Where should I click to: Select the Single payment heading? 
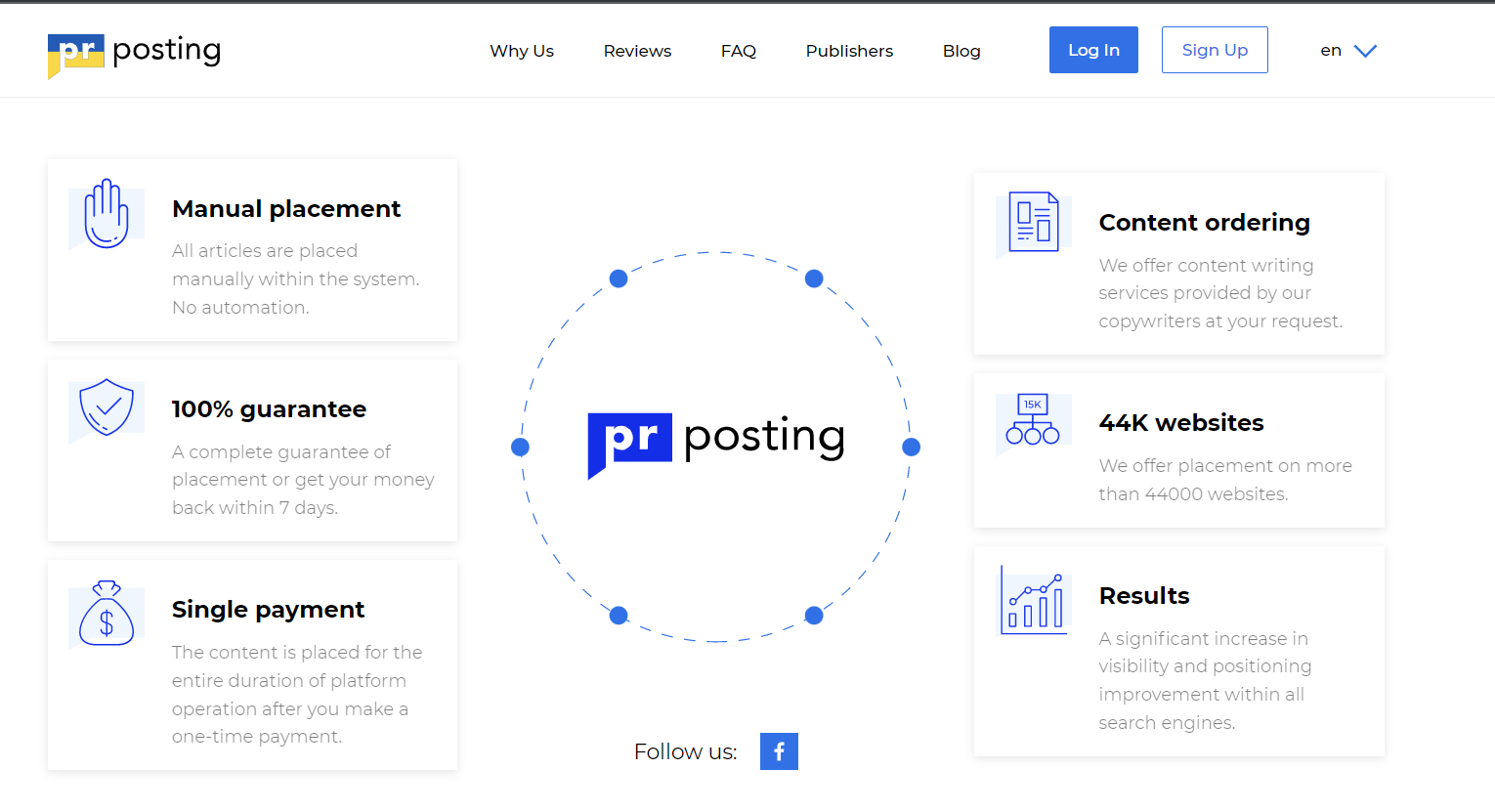click(x=268, y=610)
